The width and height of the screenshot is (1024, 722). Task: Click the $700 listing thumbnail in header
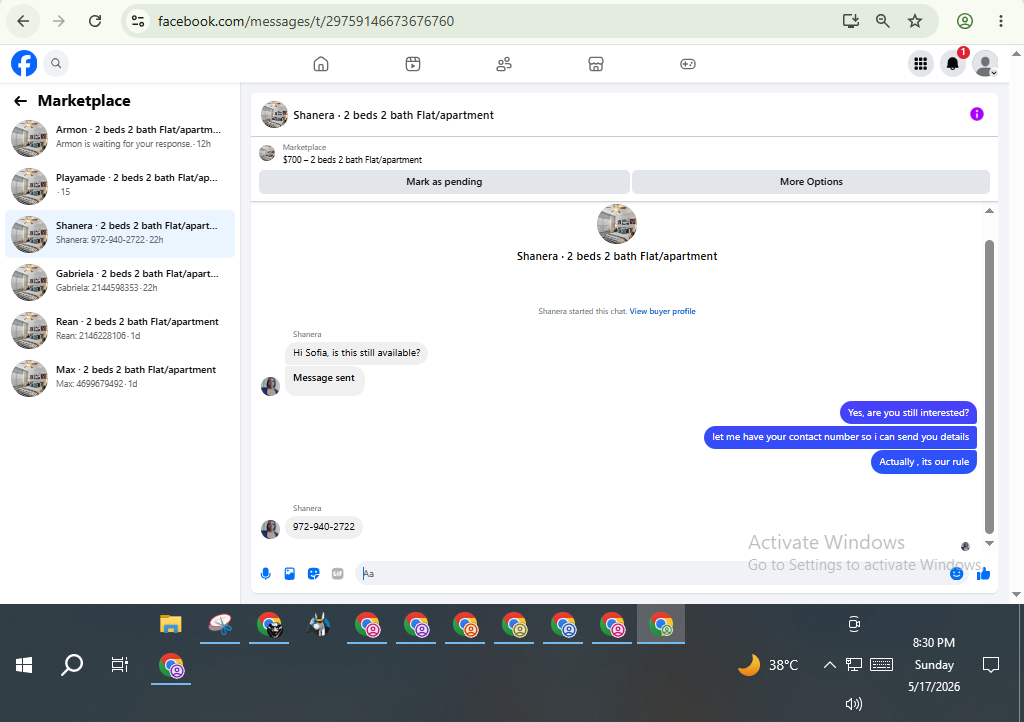(x=267, y=153)
